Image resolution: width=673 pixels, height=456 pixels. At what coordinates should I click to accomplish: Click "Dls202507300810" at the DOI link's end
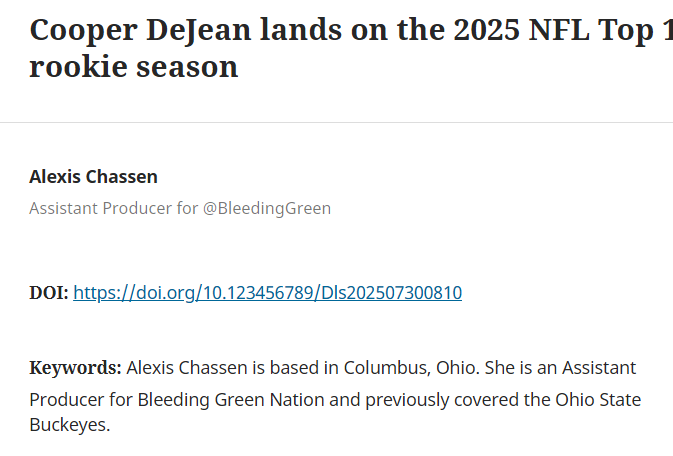(x=391, y=293)
